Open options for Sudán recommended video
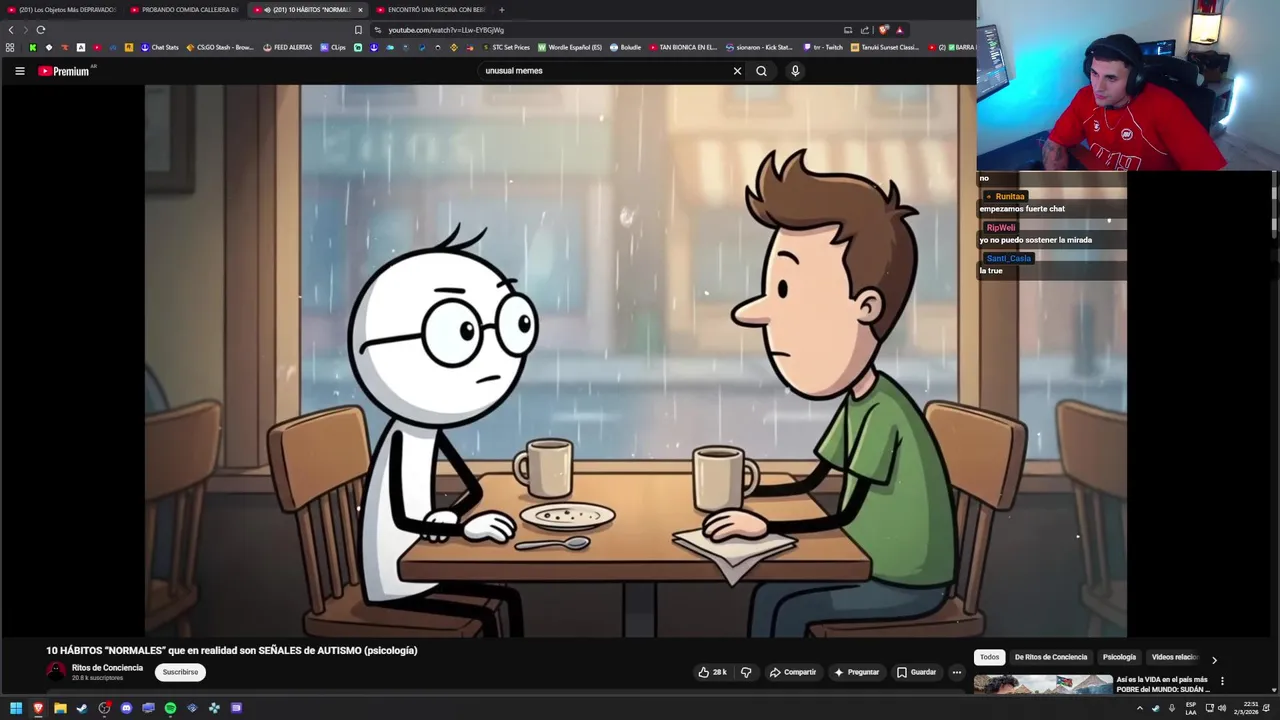Viewport: 1280px width, 720px height. [x=1222, y=681]
